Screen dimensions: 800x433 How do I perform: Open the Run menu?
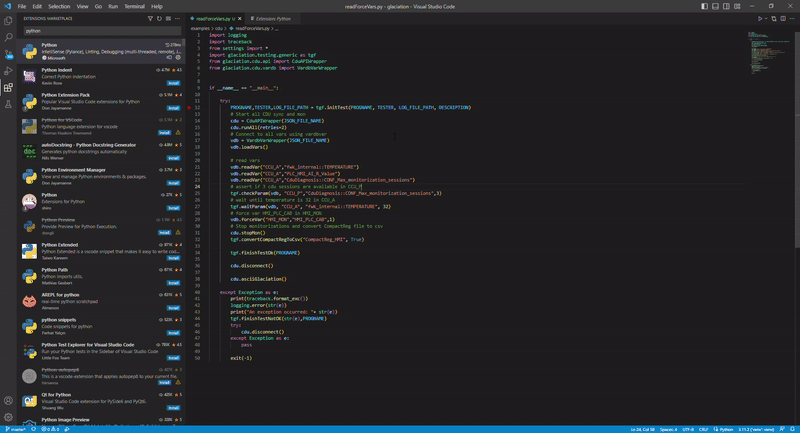(x=113, y=7)
